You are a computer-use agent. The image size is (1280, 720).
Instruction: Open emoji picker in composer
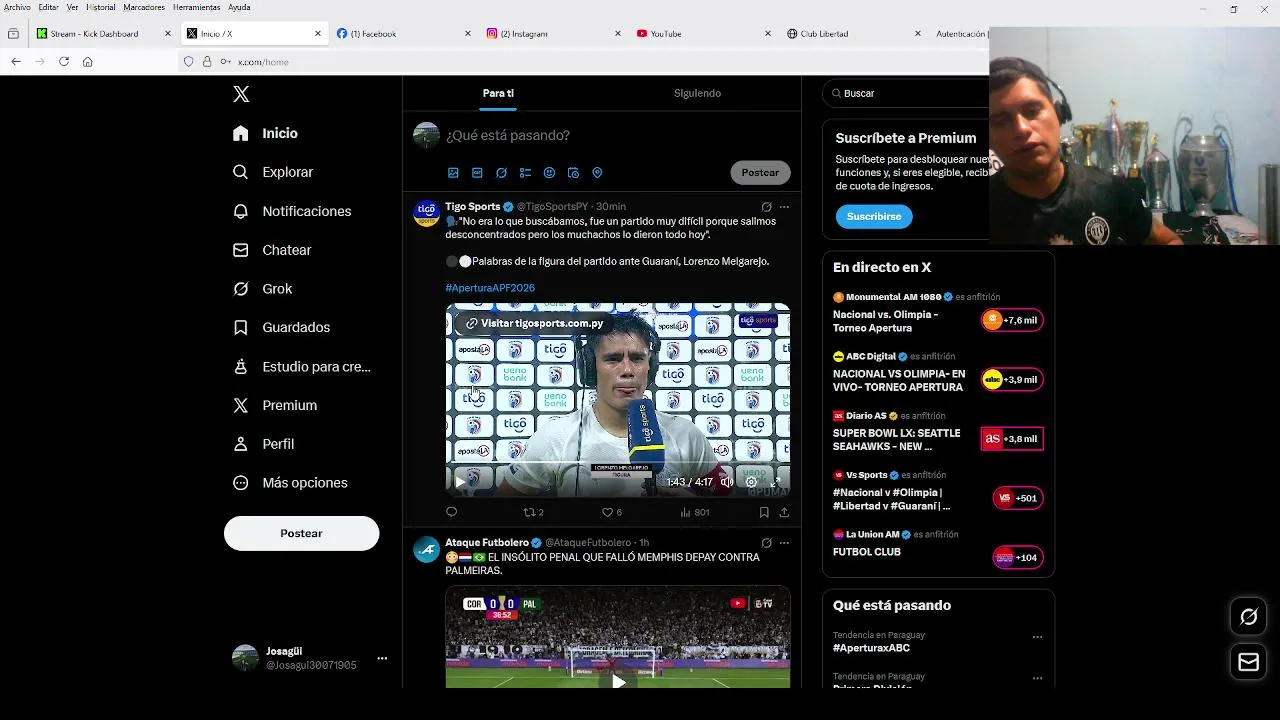click(x=549, y=173)
